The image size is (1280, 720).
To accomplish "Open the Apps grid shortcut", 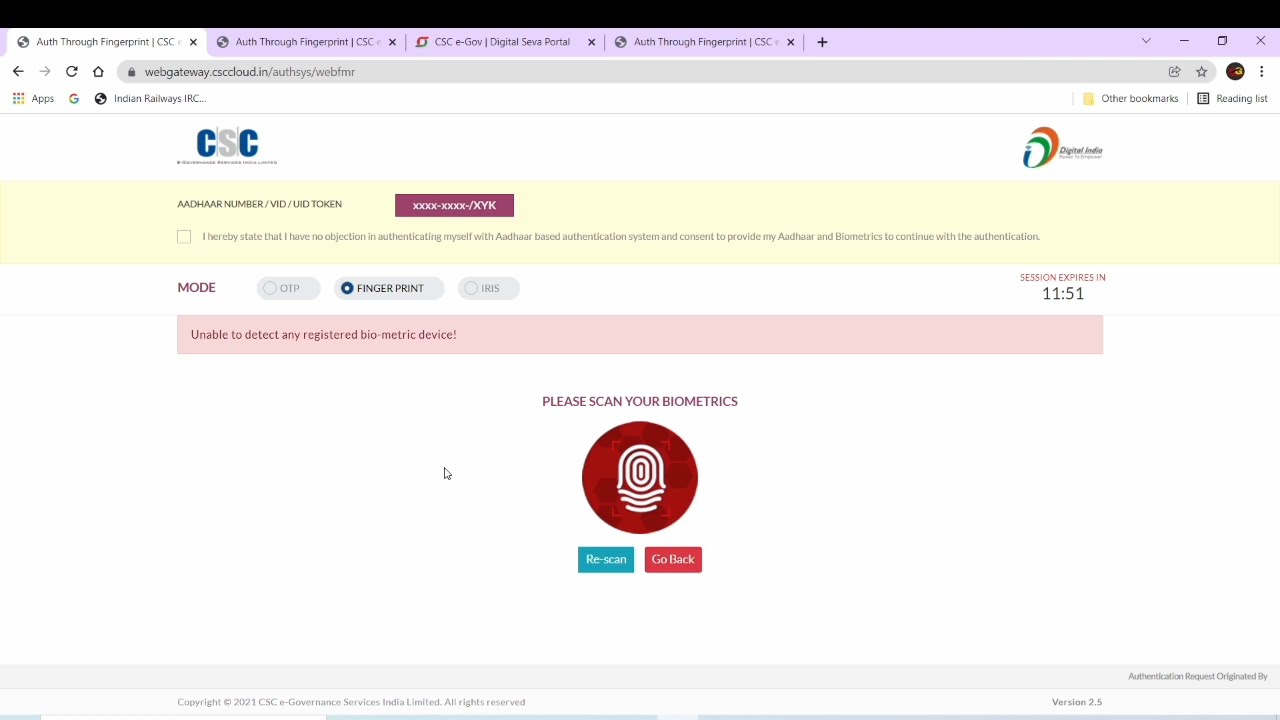I will (x=33, y=99).
